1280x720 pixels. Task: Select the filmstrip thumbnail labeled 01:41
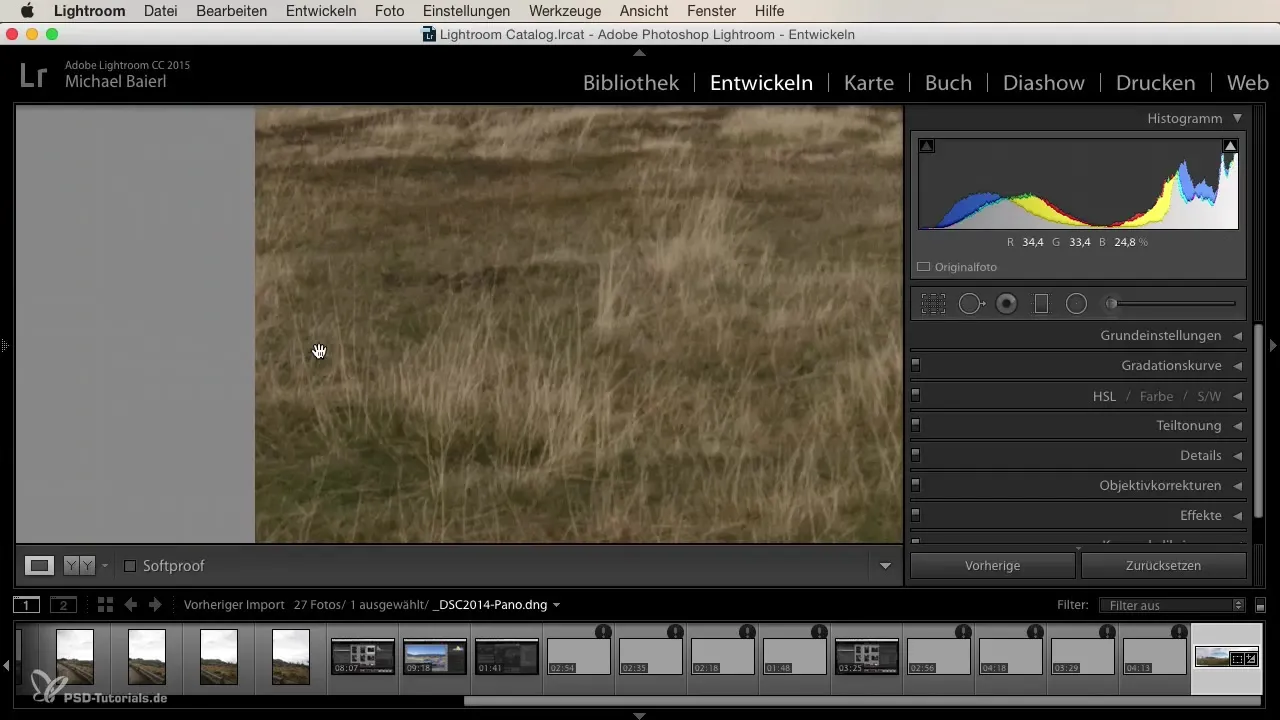[507, 657]
